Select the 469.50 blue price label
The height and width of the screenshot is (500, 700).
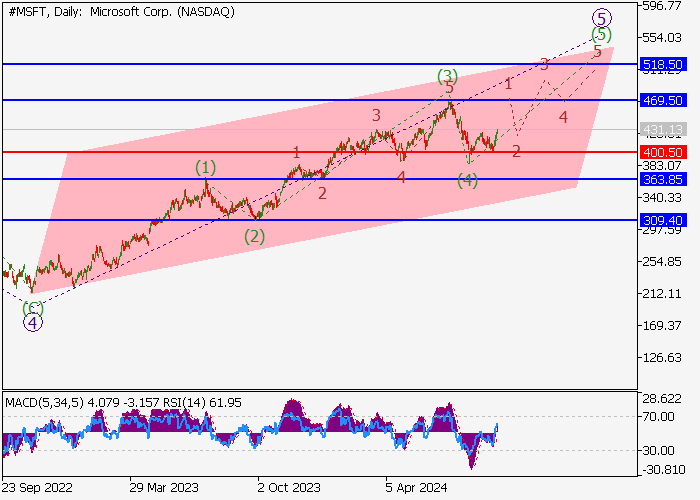663,100
